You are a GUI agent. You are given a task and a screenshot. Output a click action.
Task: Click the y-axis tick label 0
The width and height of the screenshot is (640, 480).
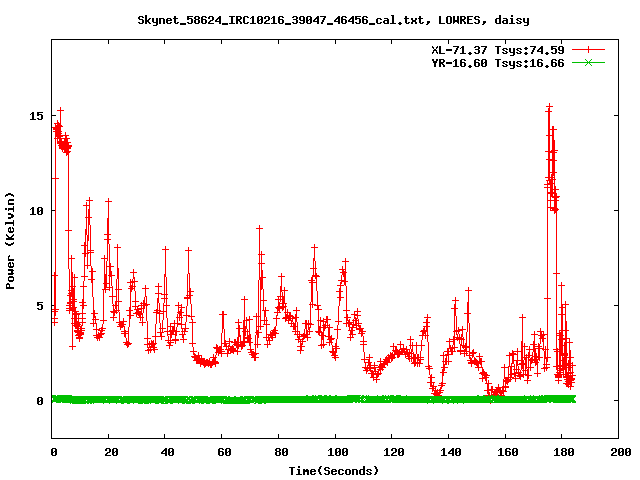click(x=40, y=401)
